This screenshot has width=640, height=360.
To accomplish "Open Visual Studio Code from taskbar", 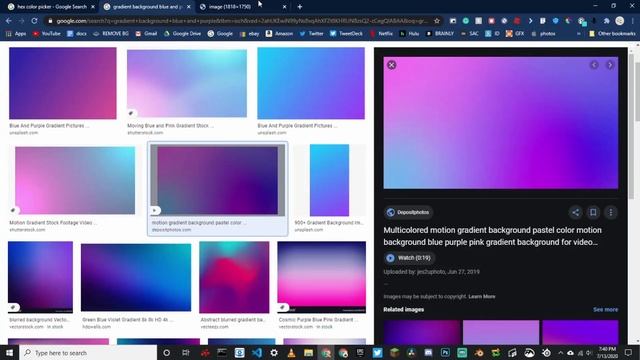I will [x=256, y=353].
